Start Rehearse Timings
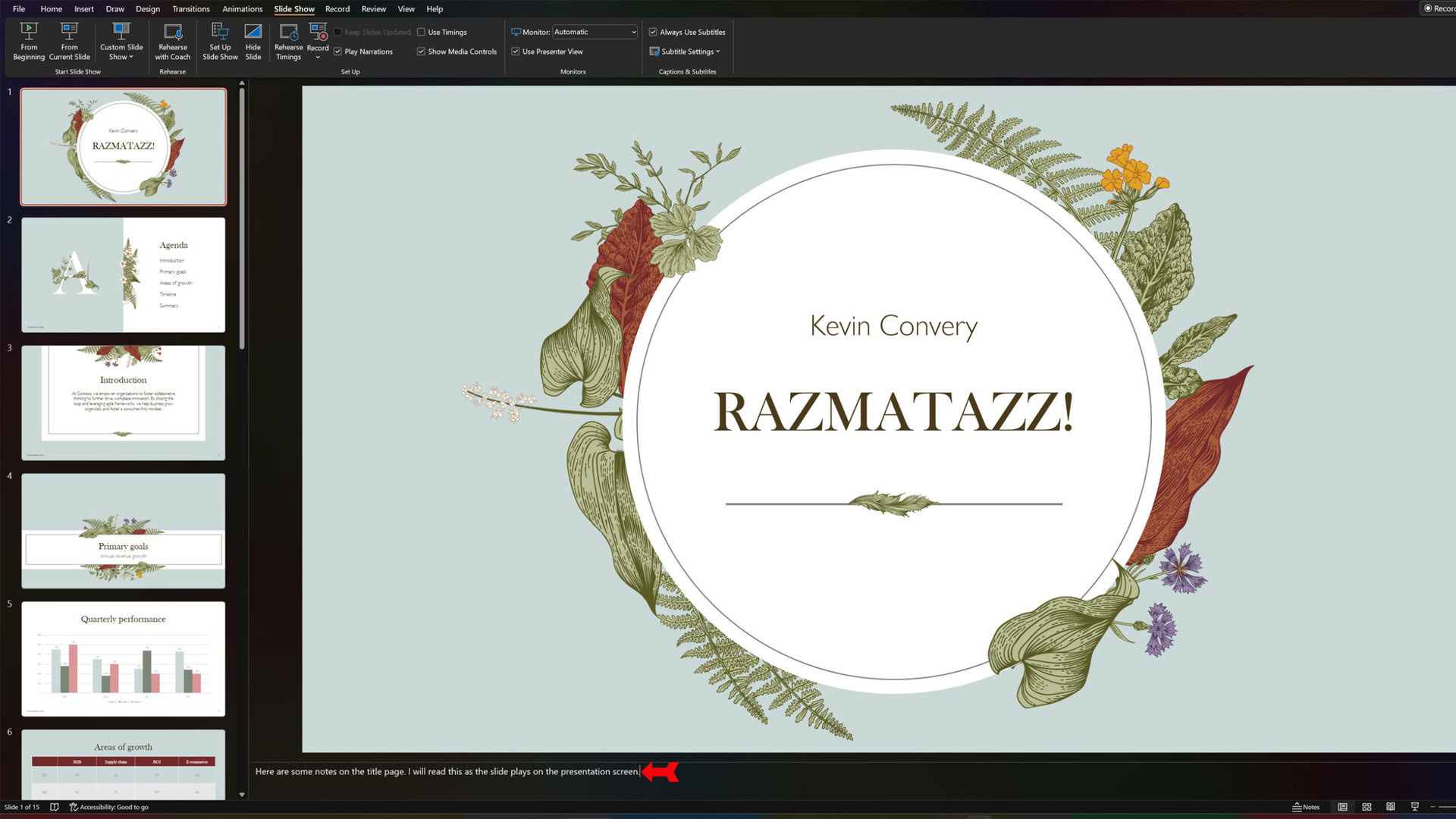 tap(288, 41)
